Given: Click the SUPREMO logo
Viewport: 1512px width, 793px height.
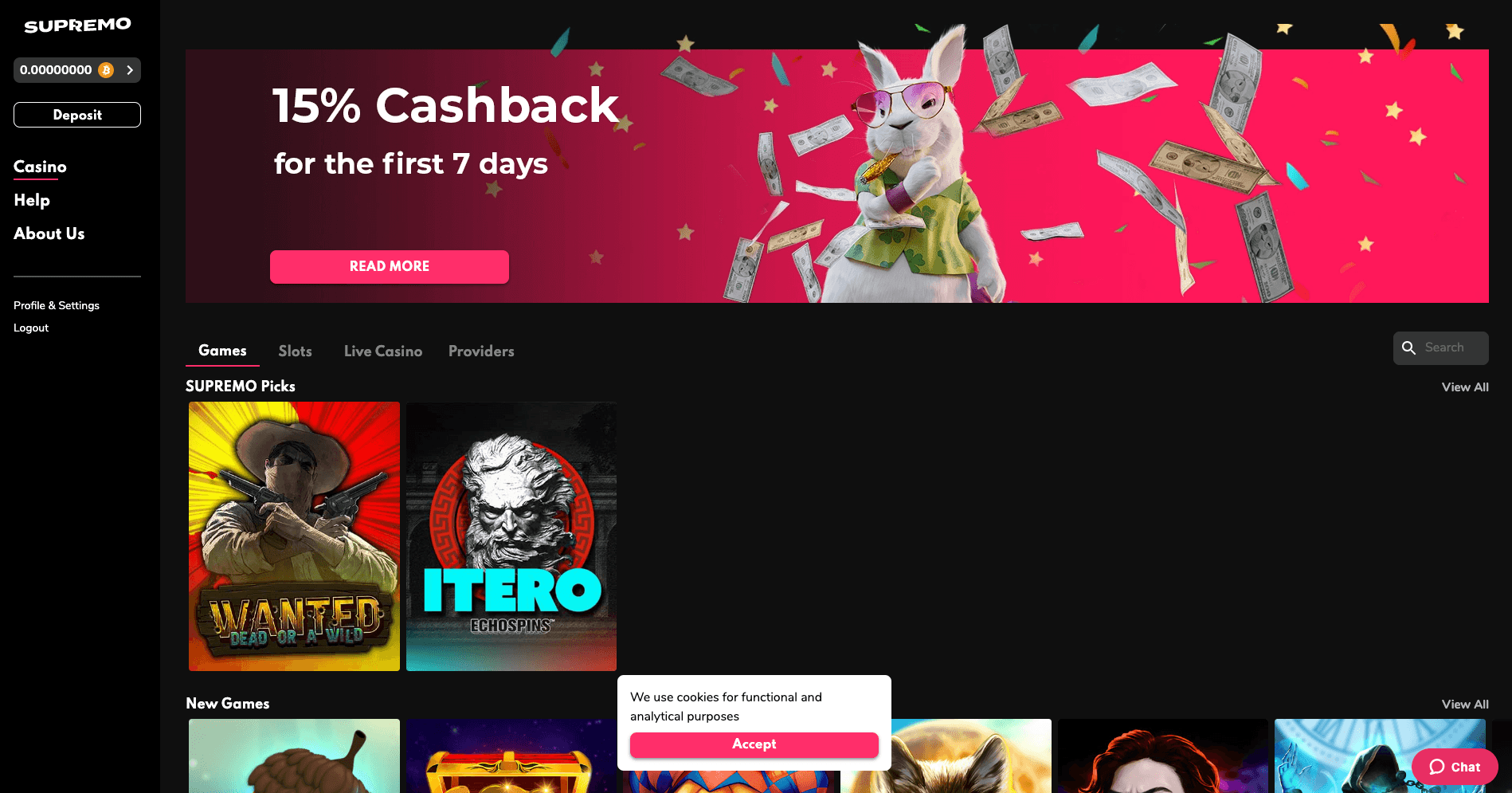Looking at the screenshot, I should pos(77,26).
